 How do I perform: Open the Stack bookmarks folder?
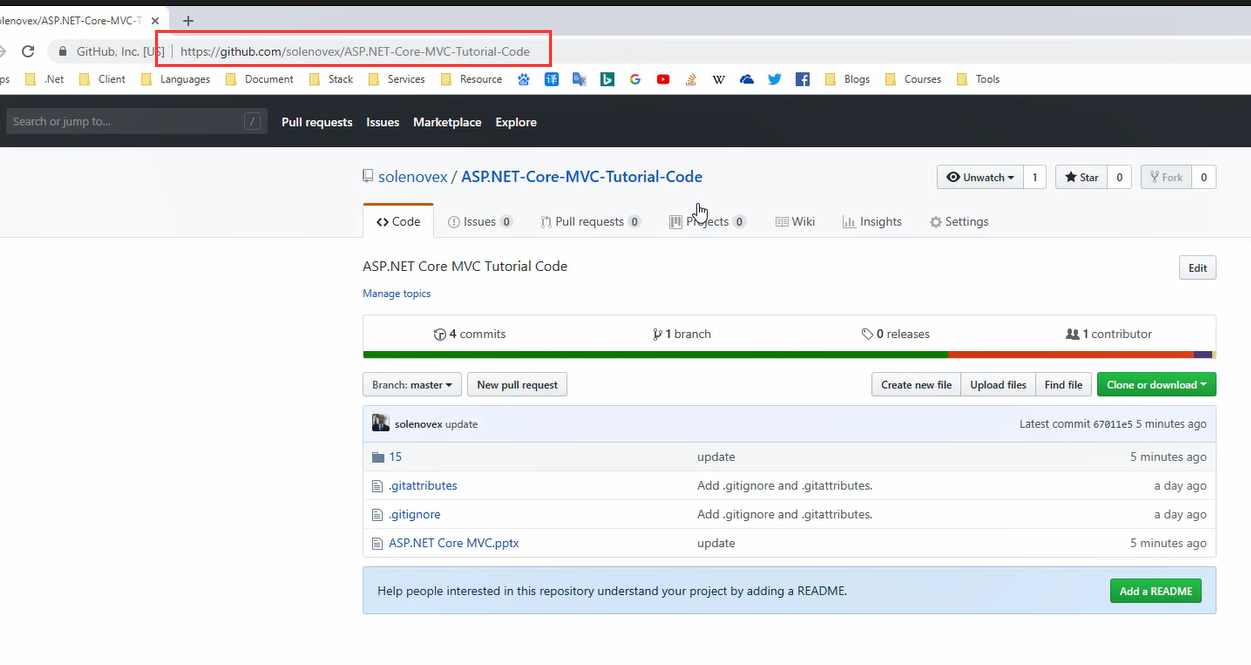(331, 79)
